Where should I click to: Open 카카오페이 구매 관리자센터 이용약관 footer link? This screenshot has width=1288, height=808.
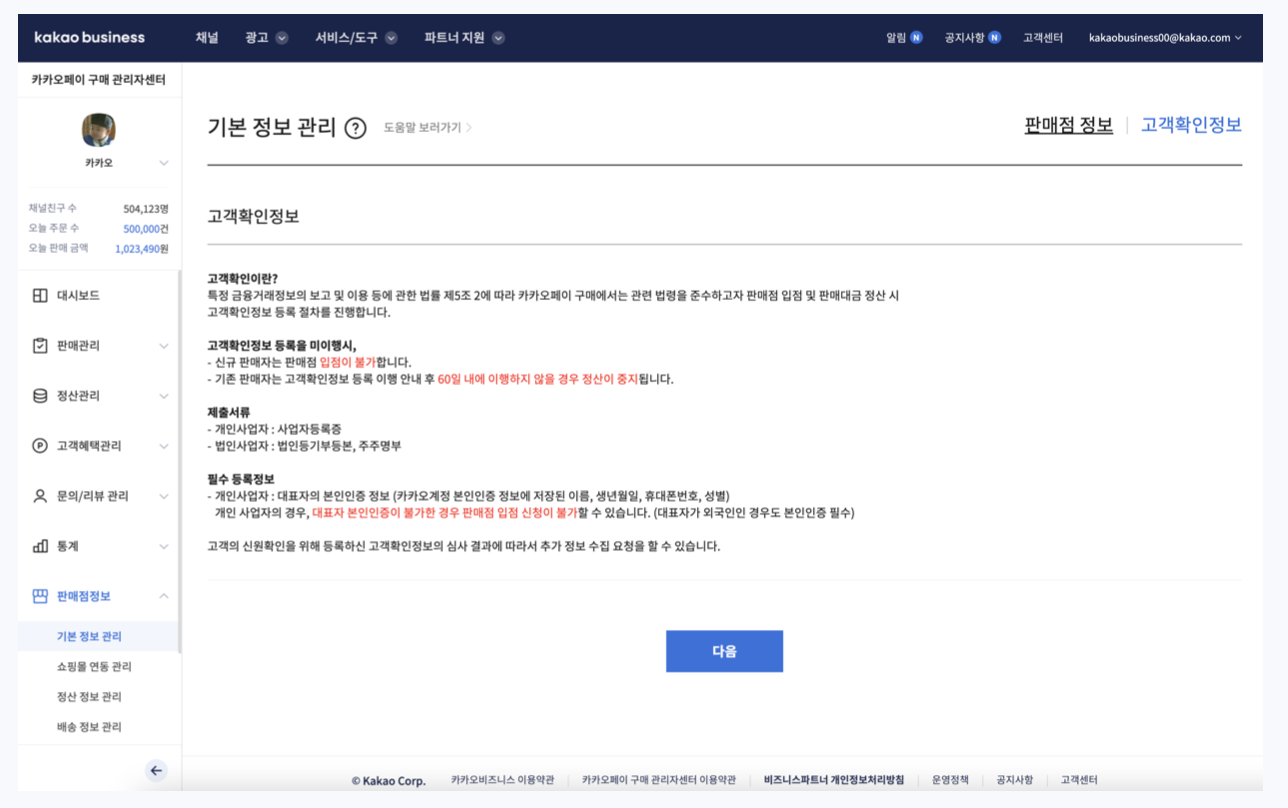coord(659,780)
